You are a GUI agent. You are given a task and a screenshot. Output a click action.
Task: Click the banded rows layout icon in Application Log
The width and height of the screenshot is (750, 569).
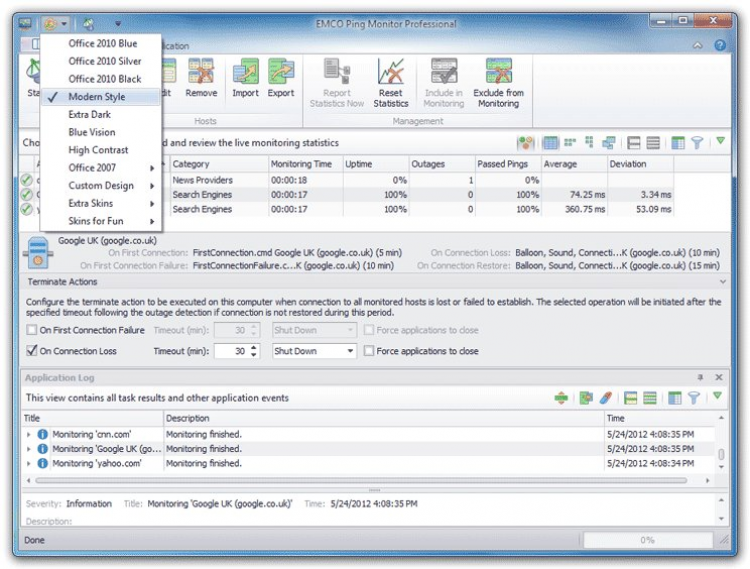coord(630,397)
